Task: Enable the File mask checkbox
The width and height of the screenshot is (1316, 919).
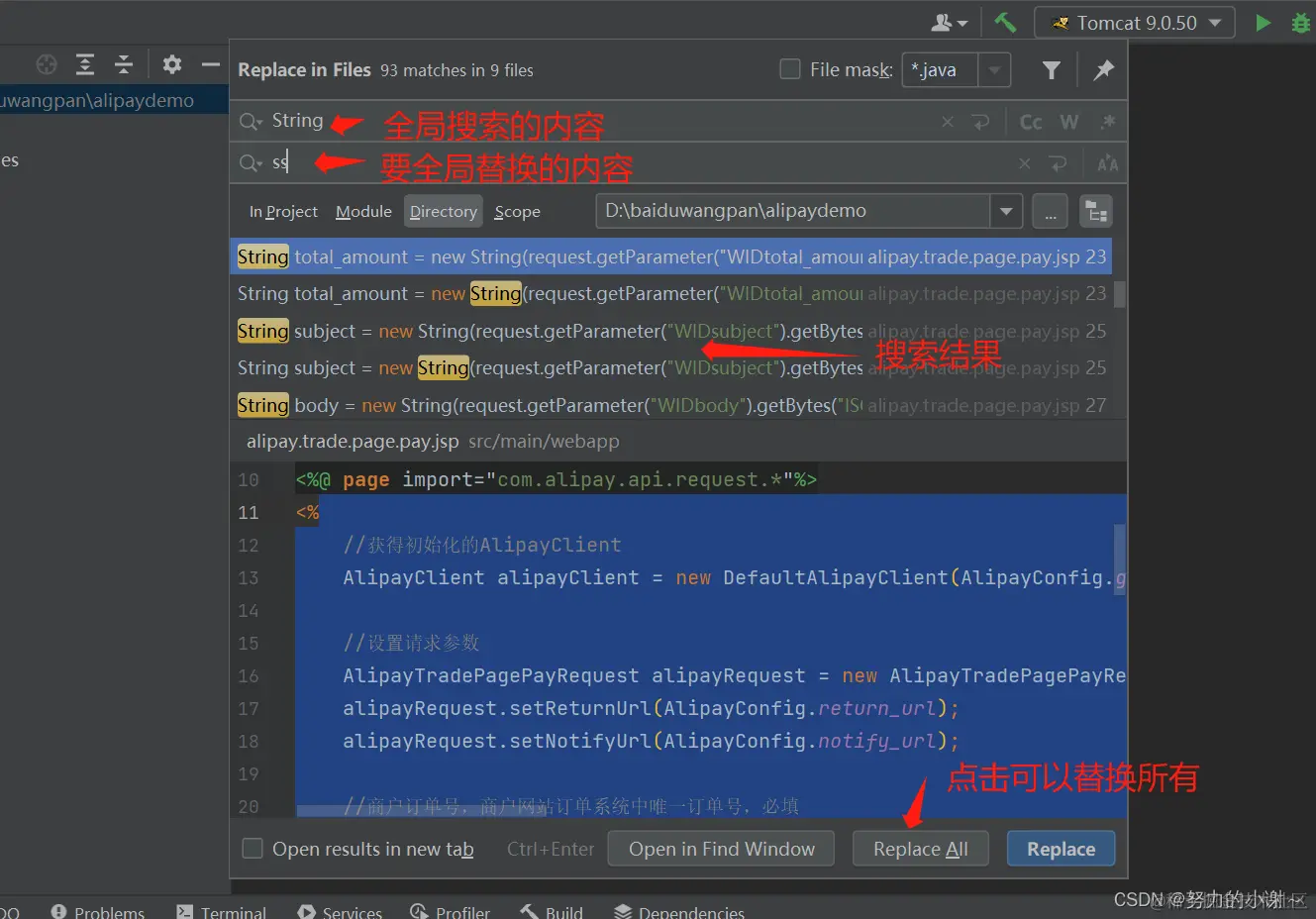Action: 790,69
